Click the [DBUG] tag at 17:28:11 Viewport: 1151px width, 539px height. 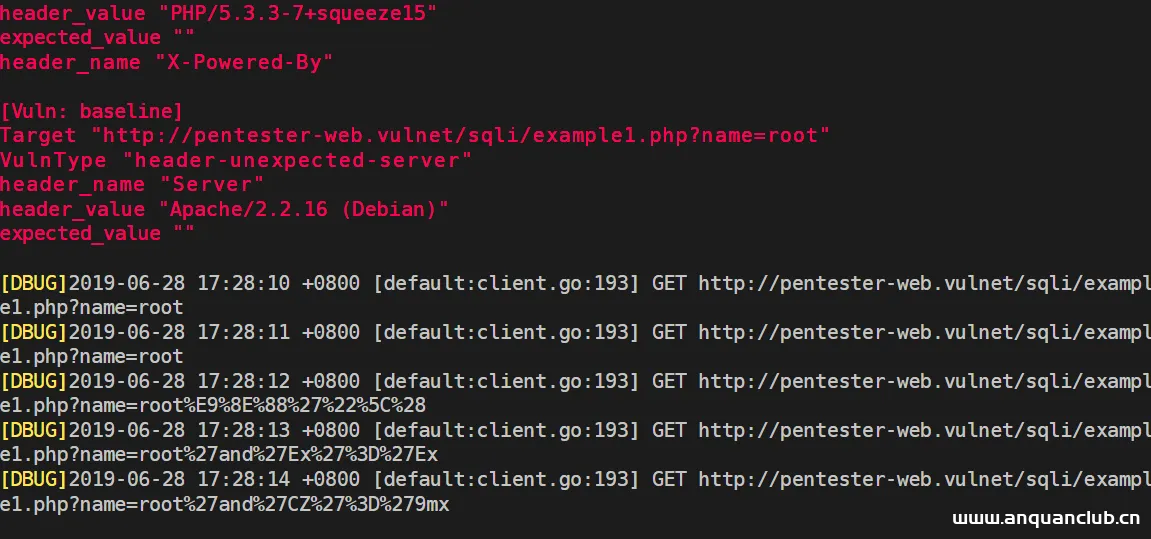(33, 332)
